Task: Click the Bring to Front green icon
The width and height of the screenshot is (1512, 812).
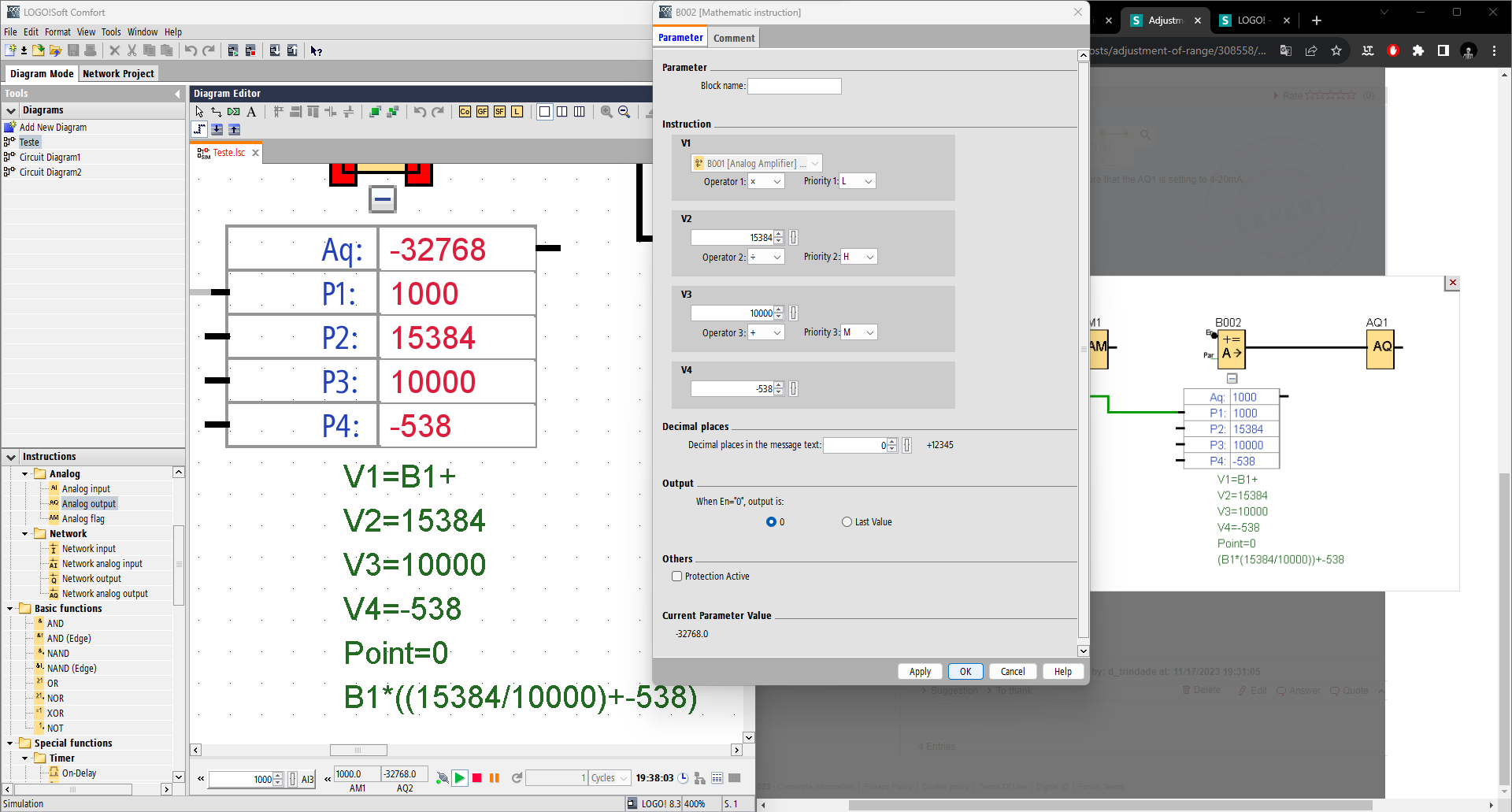Action: pyautogui.click(x=375, y=112)
